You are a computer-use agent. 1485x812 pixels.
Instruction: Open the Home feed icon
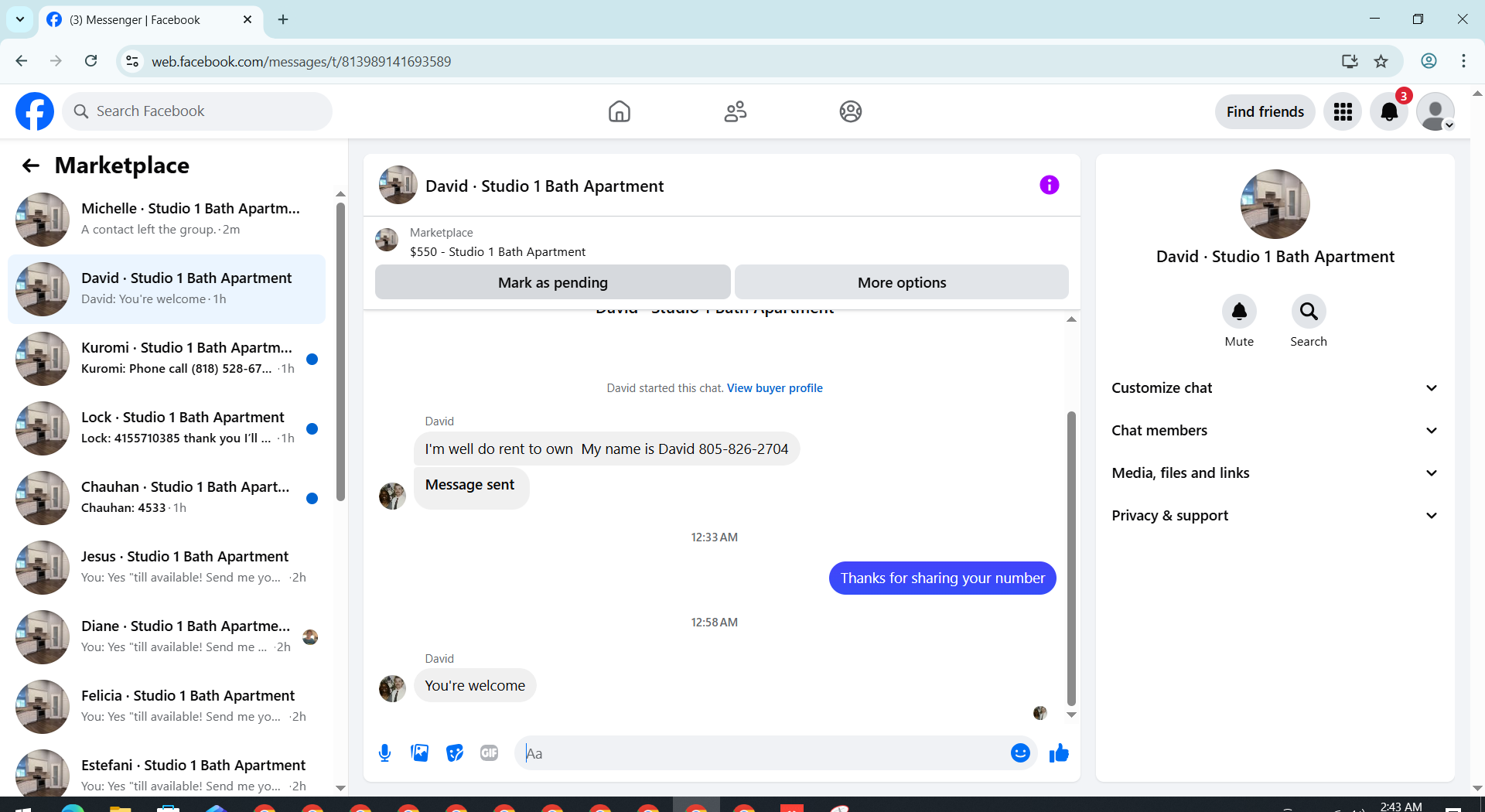point(620,111)
